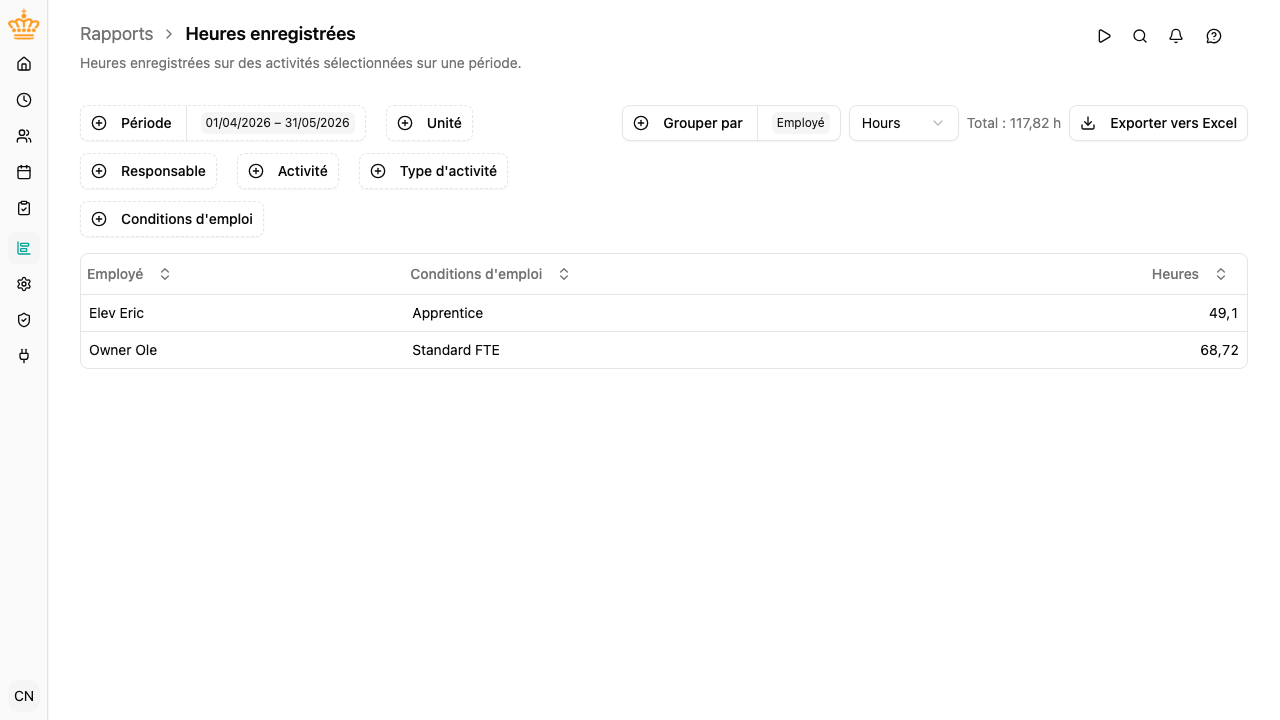Click plus icon next to Activité
Viewport: 1280px width, 720px height.
pos(256,171)
